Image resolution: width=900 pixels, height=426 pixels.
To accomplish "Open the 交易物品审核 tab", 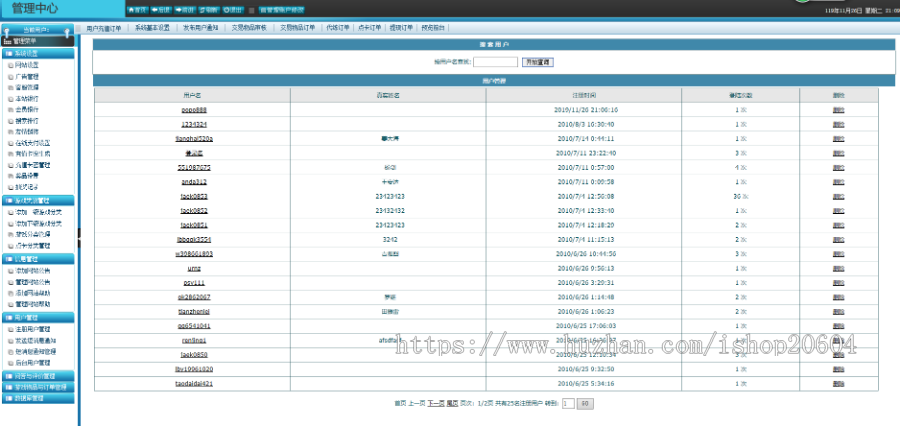I will pos(249,28).
